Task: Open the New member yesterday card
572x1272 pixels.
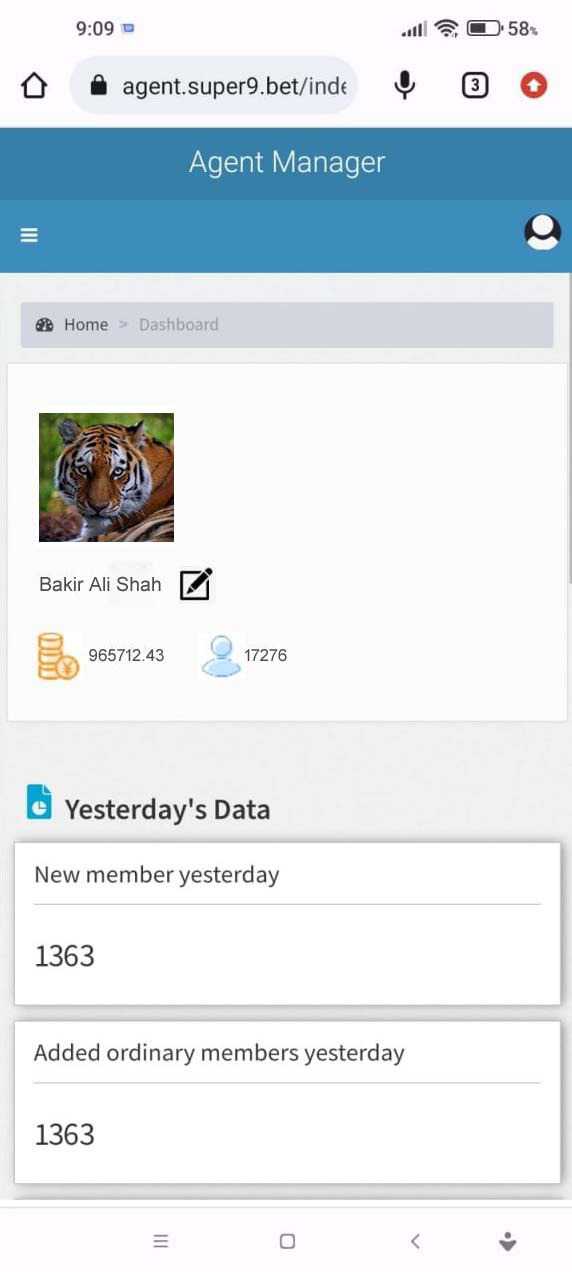Action: pyautogui.click(x=287, y=924)
